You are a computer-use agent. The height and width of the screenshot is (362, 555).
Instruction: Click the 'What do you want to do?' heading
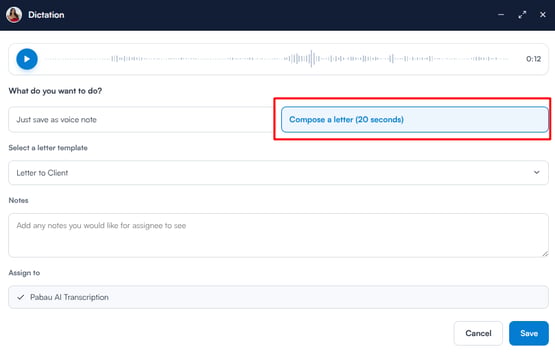(x=55, y=91)
